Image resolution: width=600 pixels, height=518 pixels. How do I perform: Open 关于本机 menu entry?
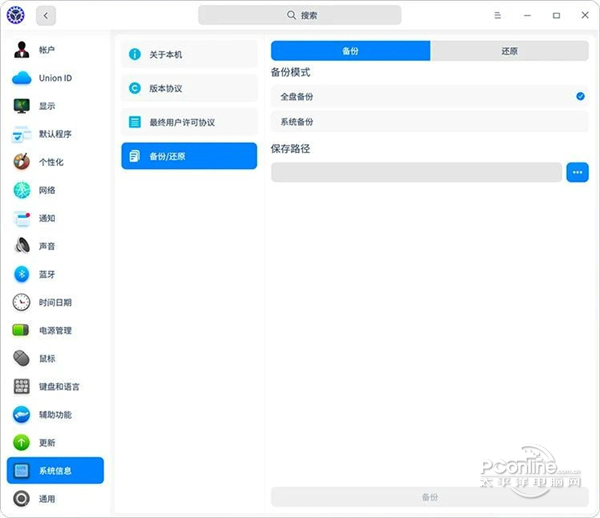point(189,54)
